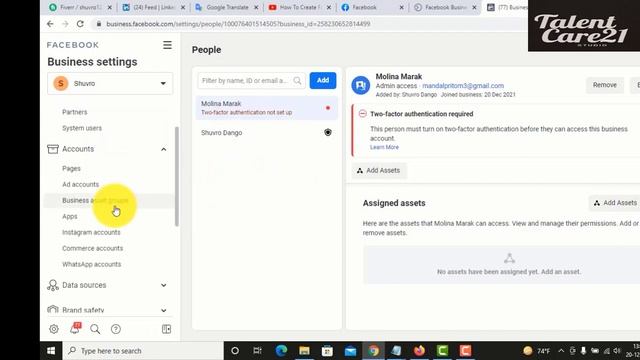Open the Windows Start menu
640x360 pixels.
(x=51, y=351)
